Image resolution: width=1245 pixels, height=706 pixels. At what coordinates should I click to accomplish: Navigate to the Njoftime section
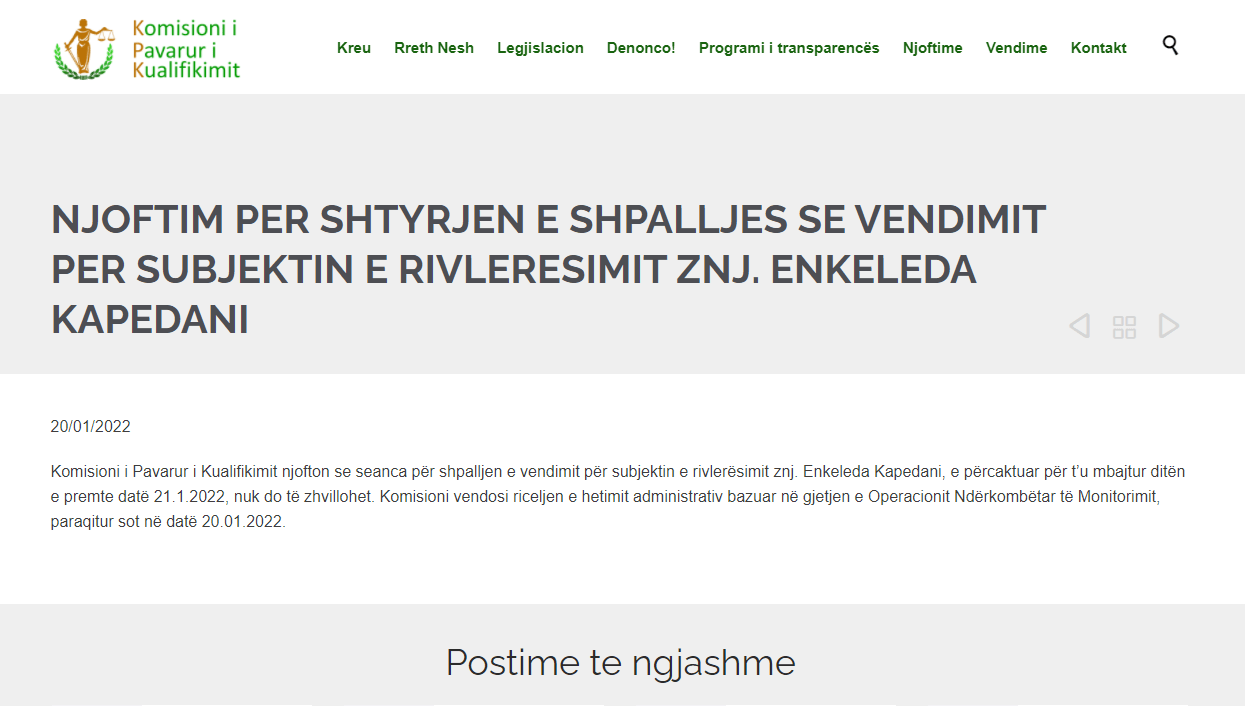pyautogui.click(x=932, y=48)
